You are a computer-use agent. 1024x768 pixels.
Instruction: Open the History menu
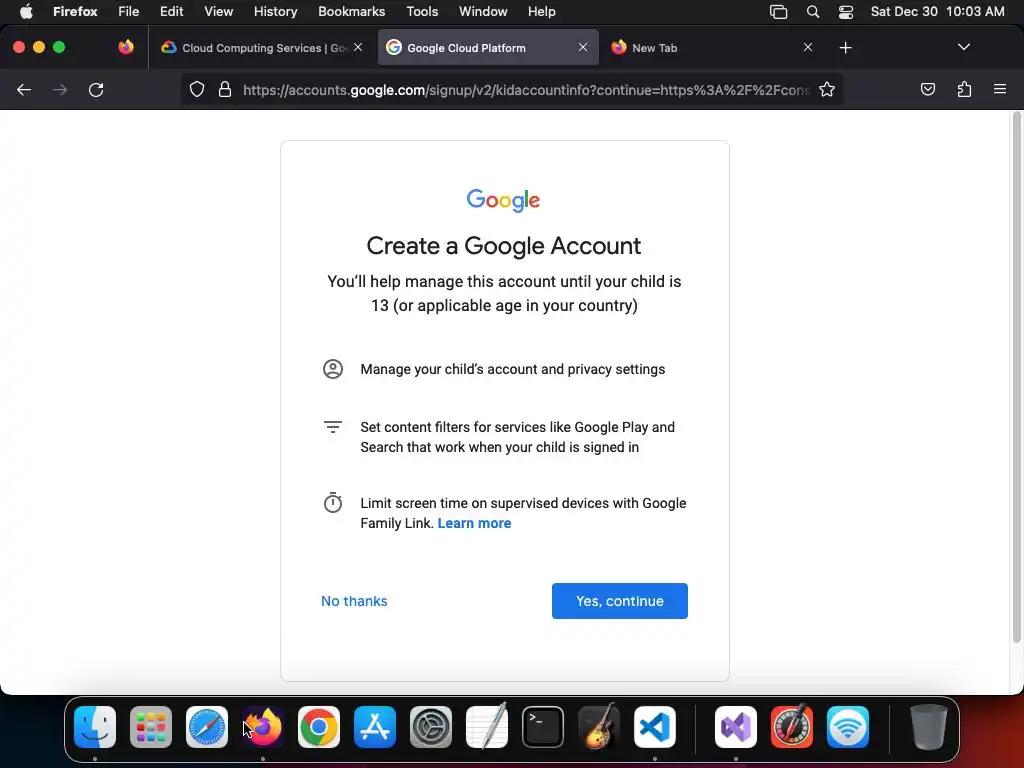pyautogui.click(x=276, y=11)
